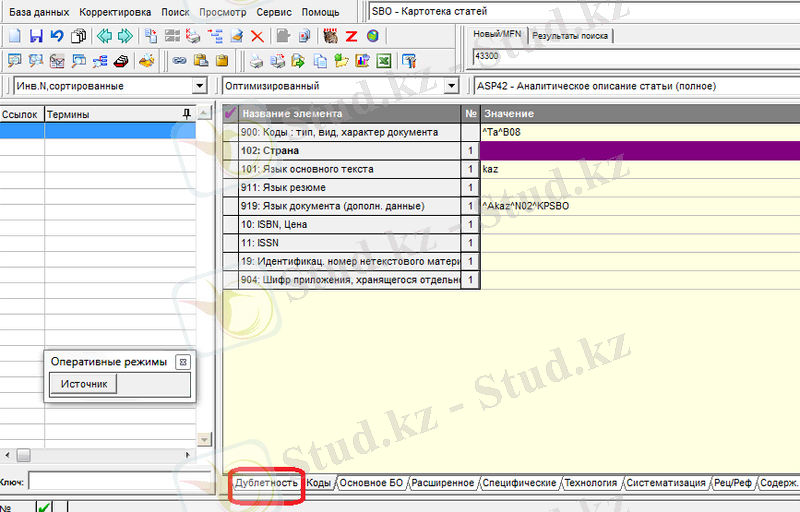Select the Расширенное bottom tab
The height and width of the screenshot is (512, 800).
pos(442,482)
